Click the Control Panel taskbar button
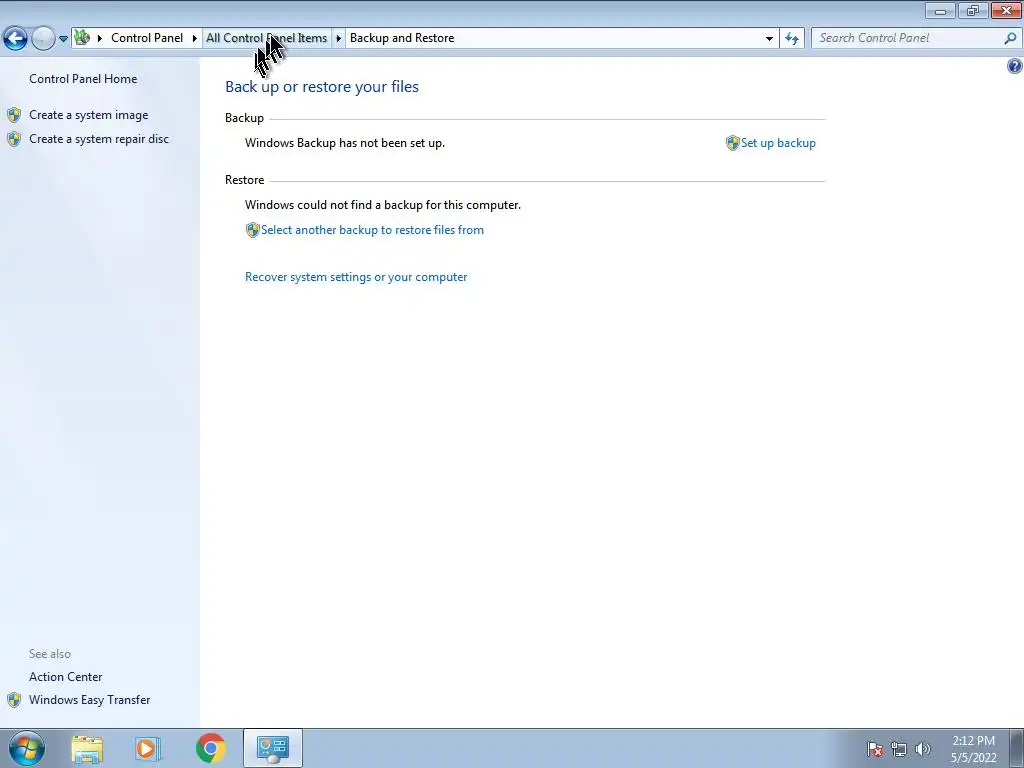This screenshot has width=1024, height=768. (x=272, y=748)
